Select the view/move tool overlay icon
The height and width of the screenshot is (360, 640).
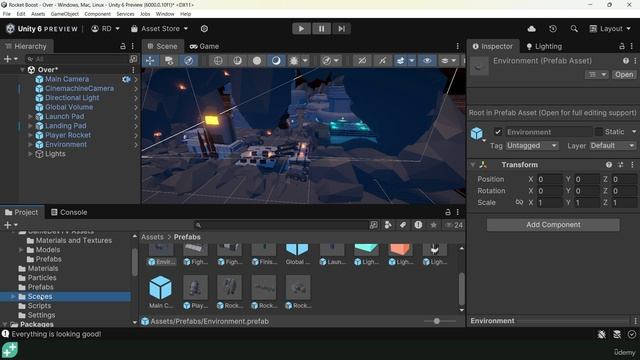click(150, 61)
